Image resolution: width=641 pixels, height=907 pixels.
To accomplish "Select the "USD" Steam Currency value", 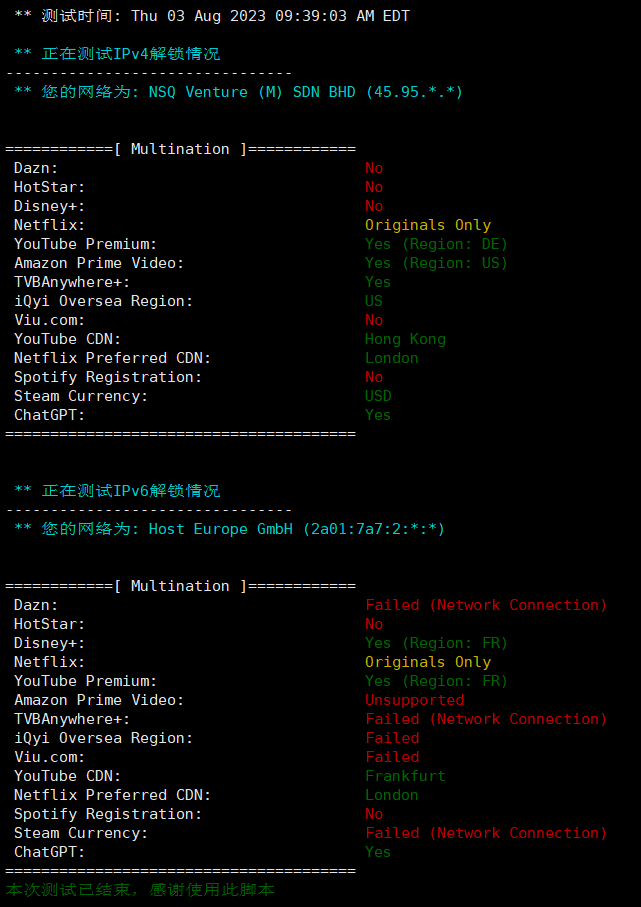I will pyautogui.click(x=378, y=396).
